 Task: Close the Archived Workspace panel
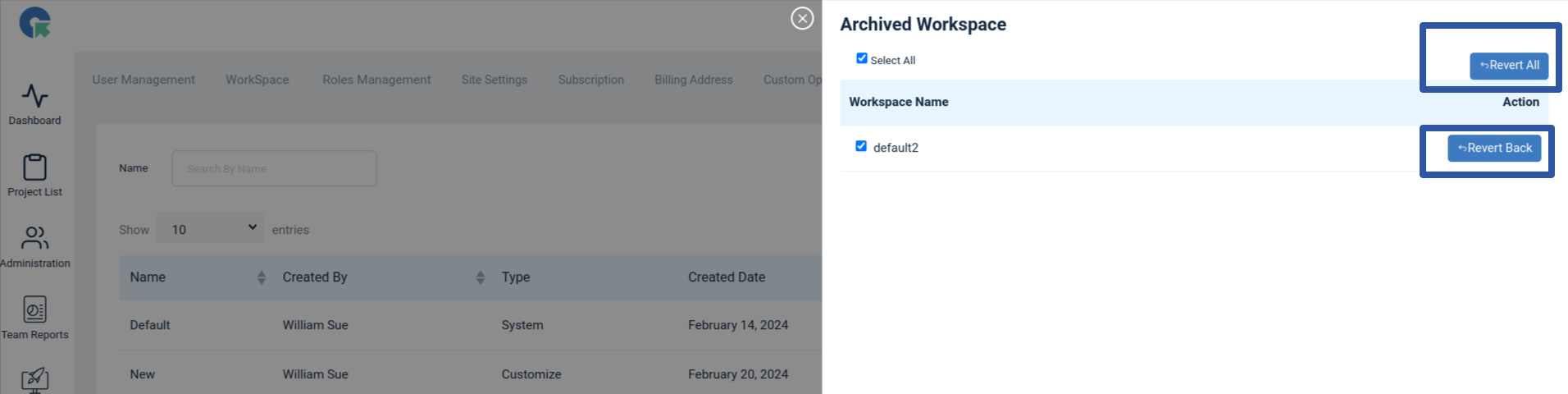pyautogui.click(x=802, y=18)
